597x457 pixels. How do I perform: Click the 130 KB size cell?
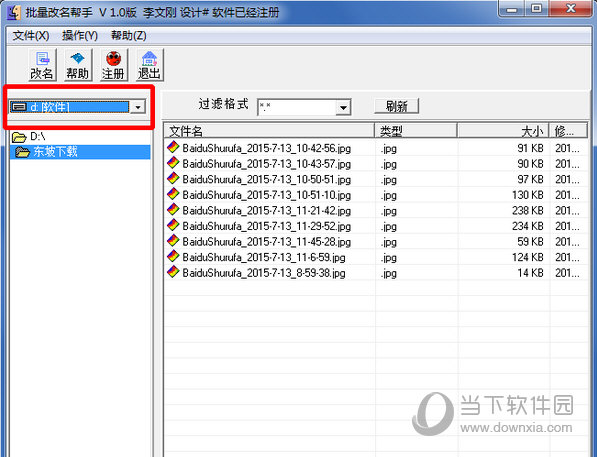click(x=527, y=195)
